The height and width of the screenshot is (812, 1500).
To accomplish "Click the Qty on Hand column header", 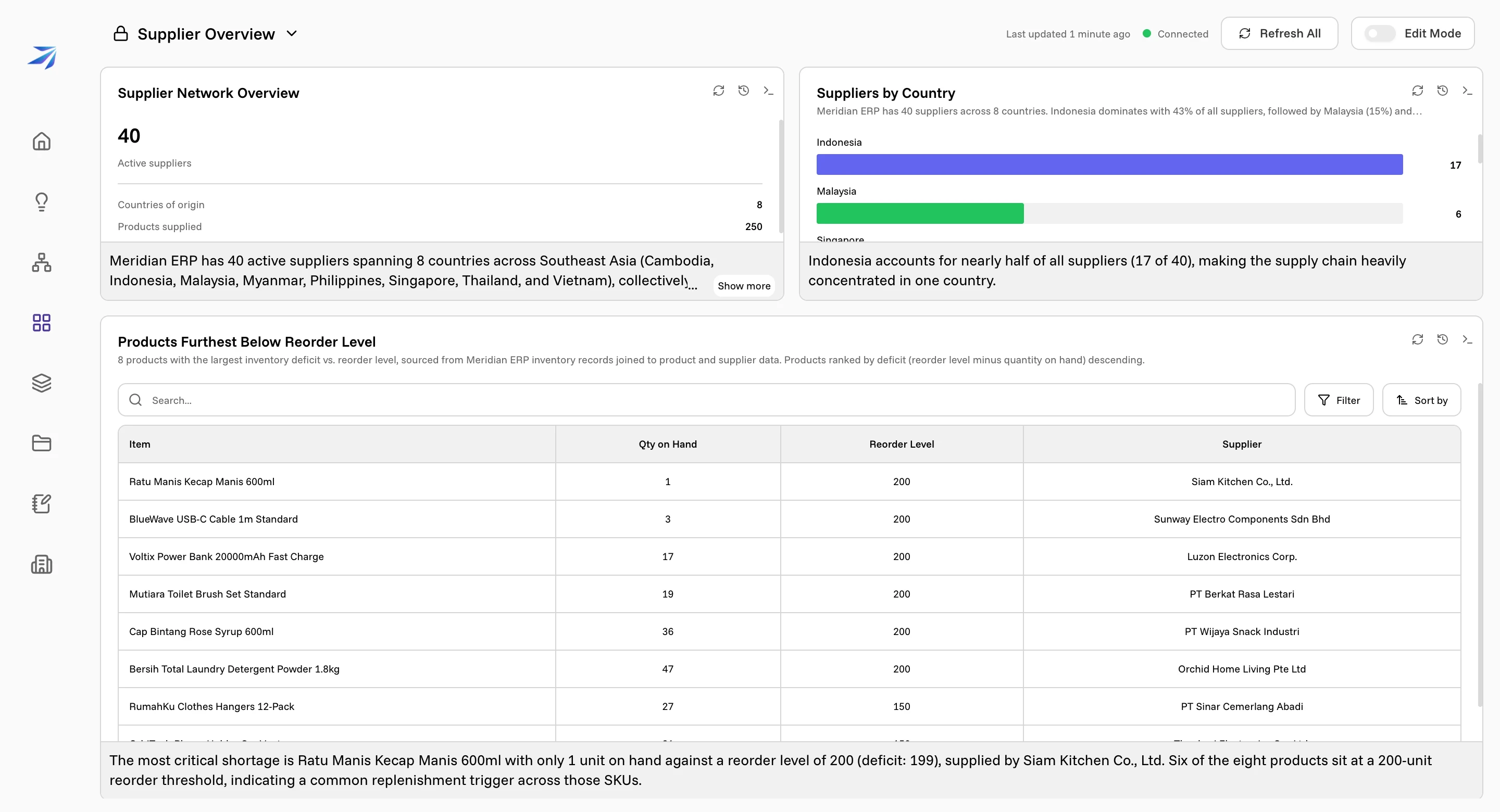I will coord(667,444).
